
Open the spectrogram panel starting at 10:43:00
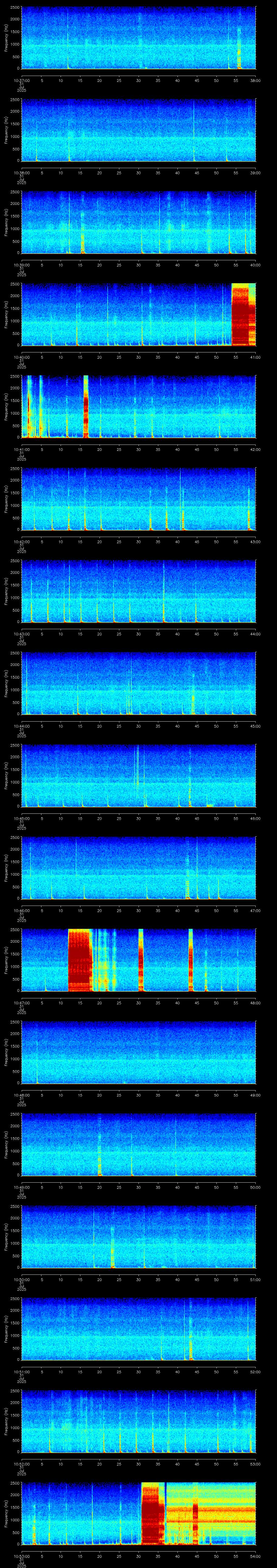pos(139,591)
